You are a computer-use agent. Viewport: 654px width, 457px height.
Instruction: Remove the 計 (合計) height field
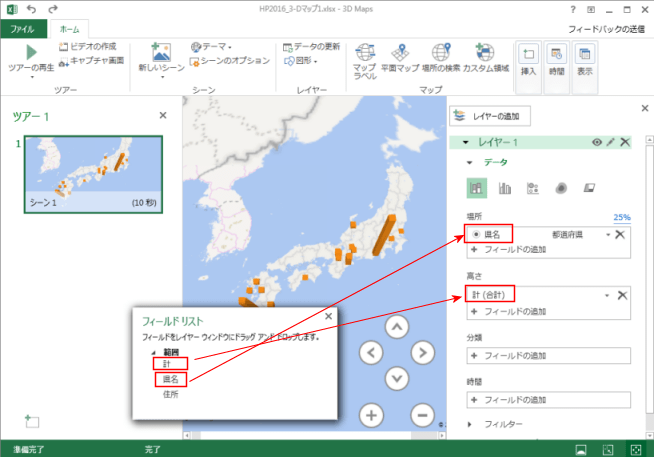click(622, 295)
